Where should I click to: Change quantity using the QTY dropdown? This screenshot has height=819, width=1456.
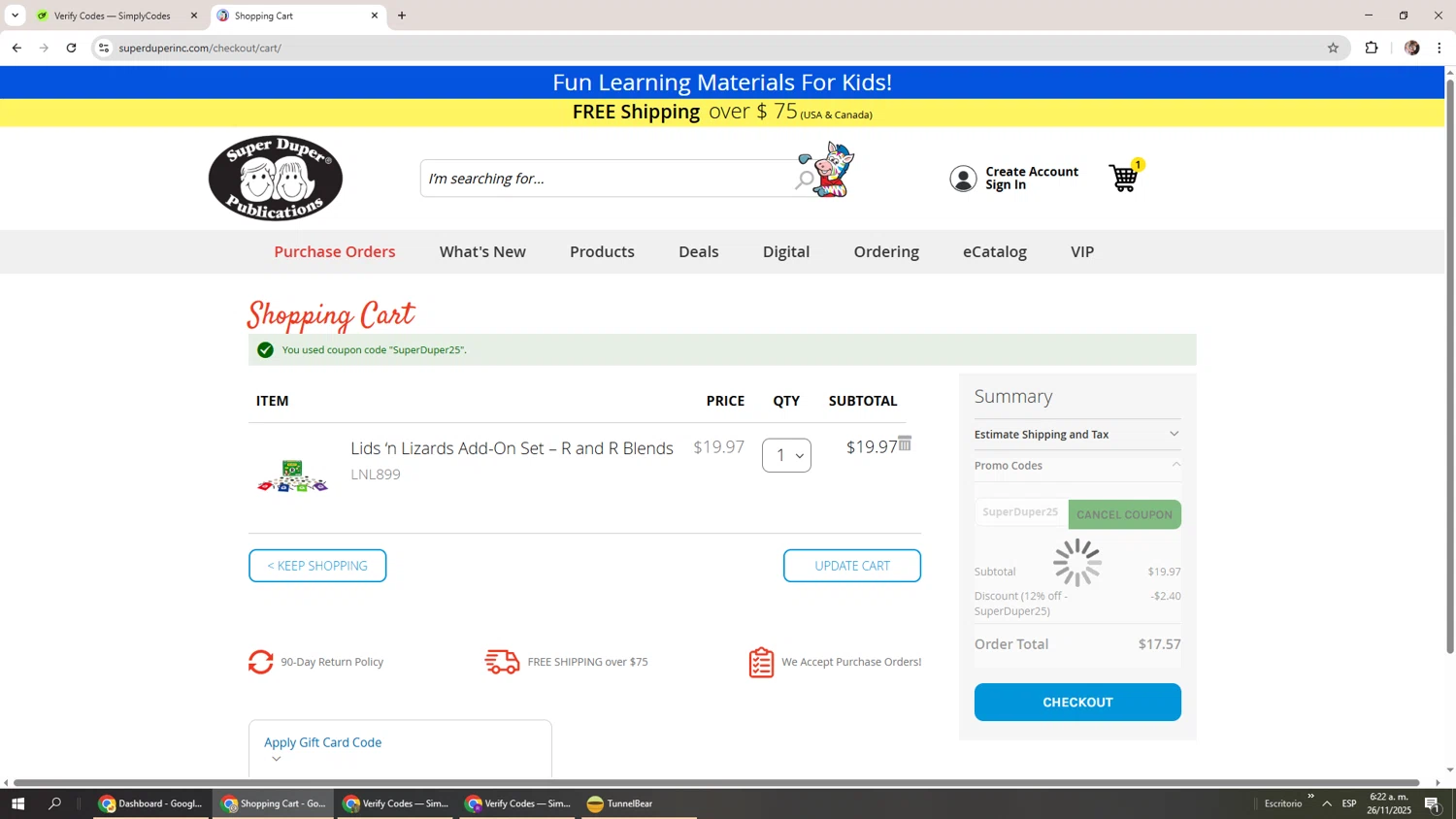786,455
